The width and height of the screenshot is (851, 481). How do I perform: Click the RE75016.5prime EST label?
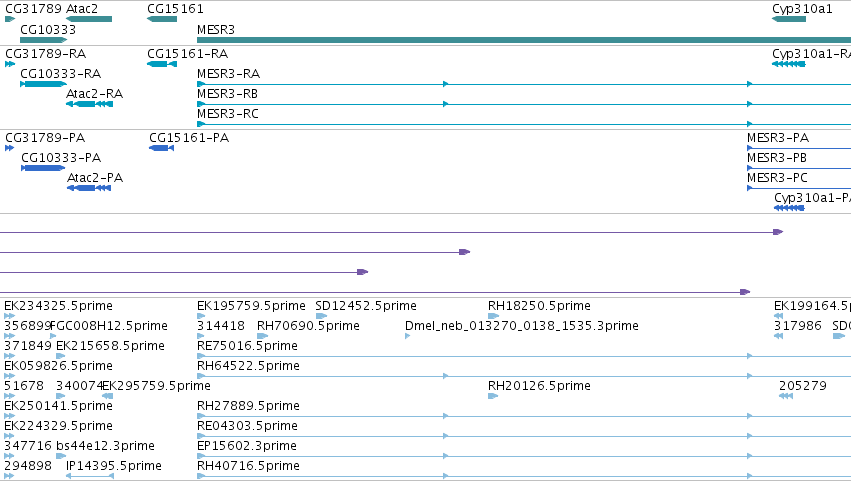point(247,346)
